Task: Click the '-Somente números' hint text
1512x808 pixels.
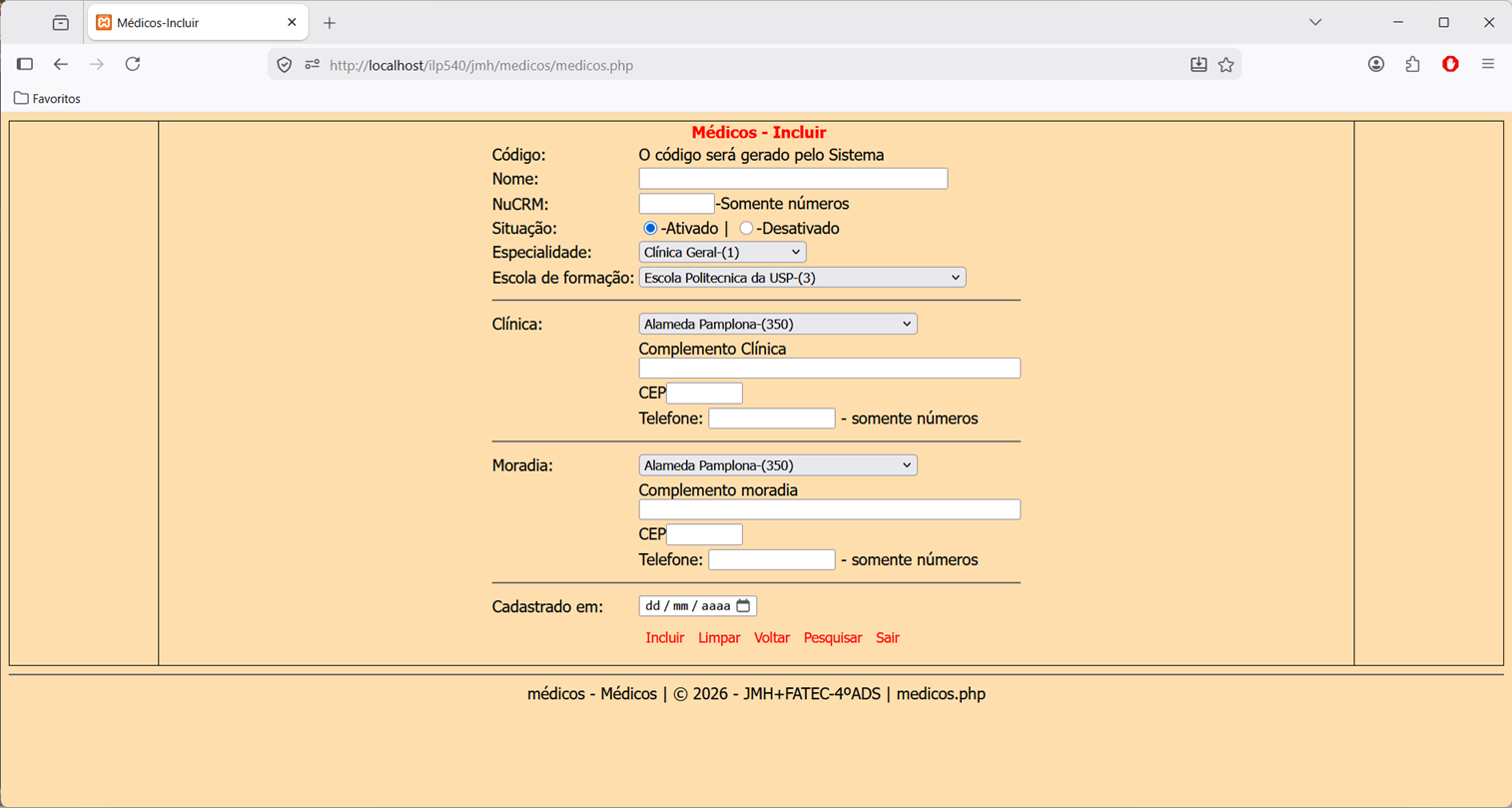Action: [x=782, y=204]
